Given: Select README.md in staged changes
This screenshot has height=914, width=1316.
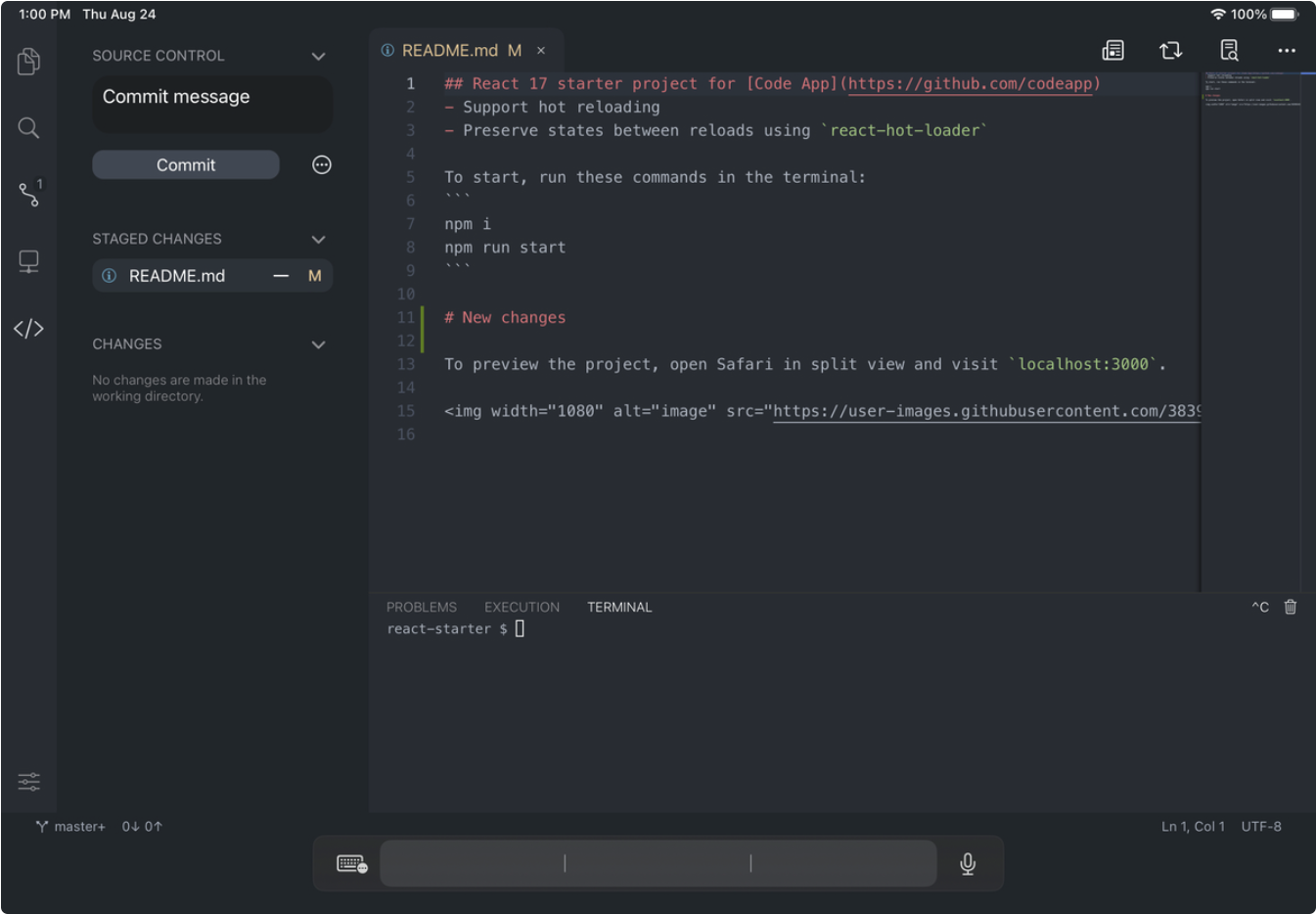Looking at the screenshot, I should tap(212, 276).
